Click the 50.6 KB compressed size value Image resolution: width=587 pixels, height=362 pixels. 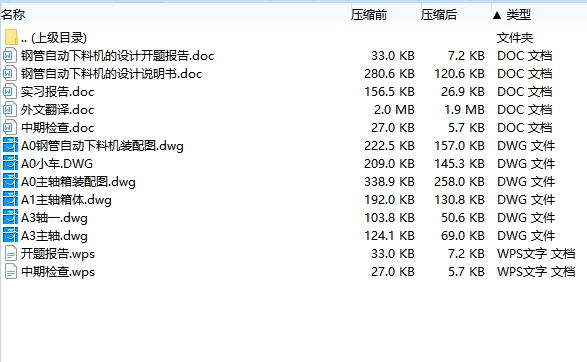click(x=463, y=217)
